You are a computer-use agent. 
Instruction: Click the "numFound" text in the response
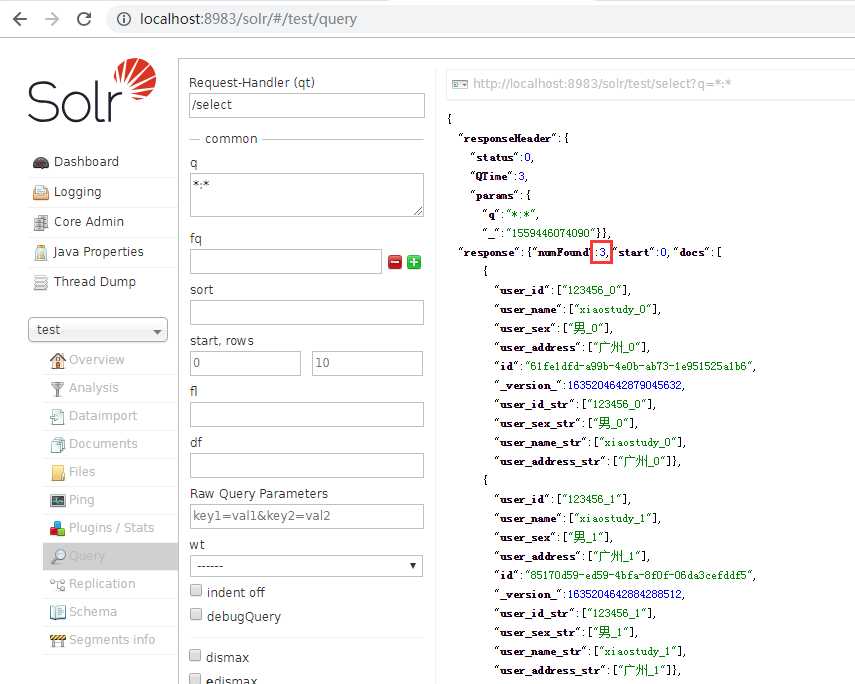point(563,253)
